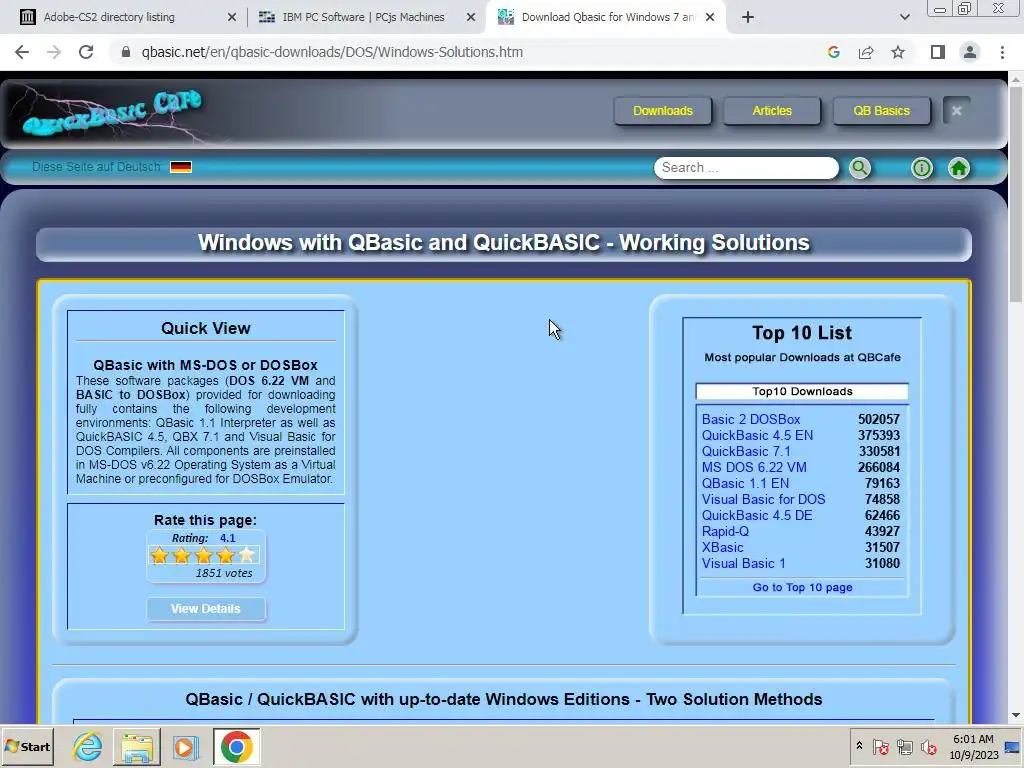
Task: Click the padlock site info icon
Action: [126, 52]
